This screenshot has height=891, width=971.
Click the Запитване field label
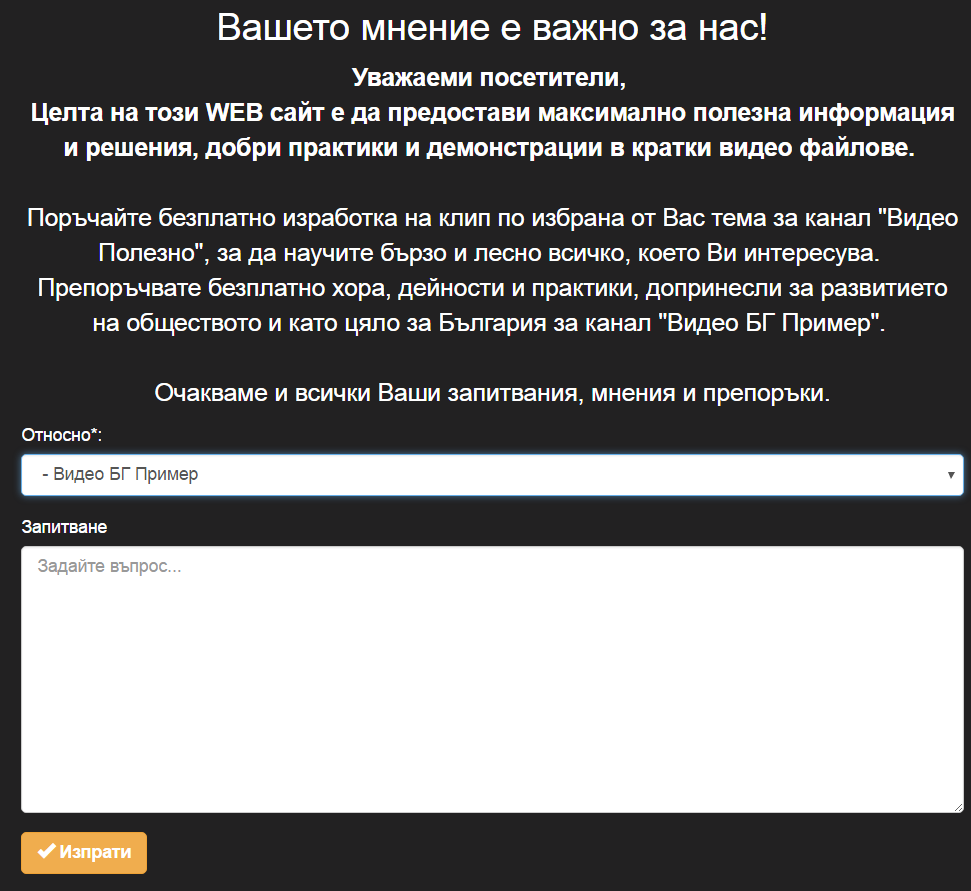point(64,526)
